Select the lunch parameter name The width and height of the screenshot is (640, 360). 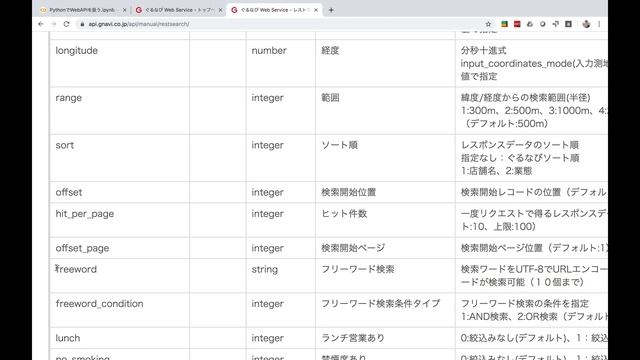tap(68, 338)
